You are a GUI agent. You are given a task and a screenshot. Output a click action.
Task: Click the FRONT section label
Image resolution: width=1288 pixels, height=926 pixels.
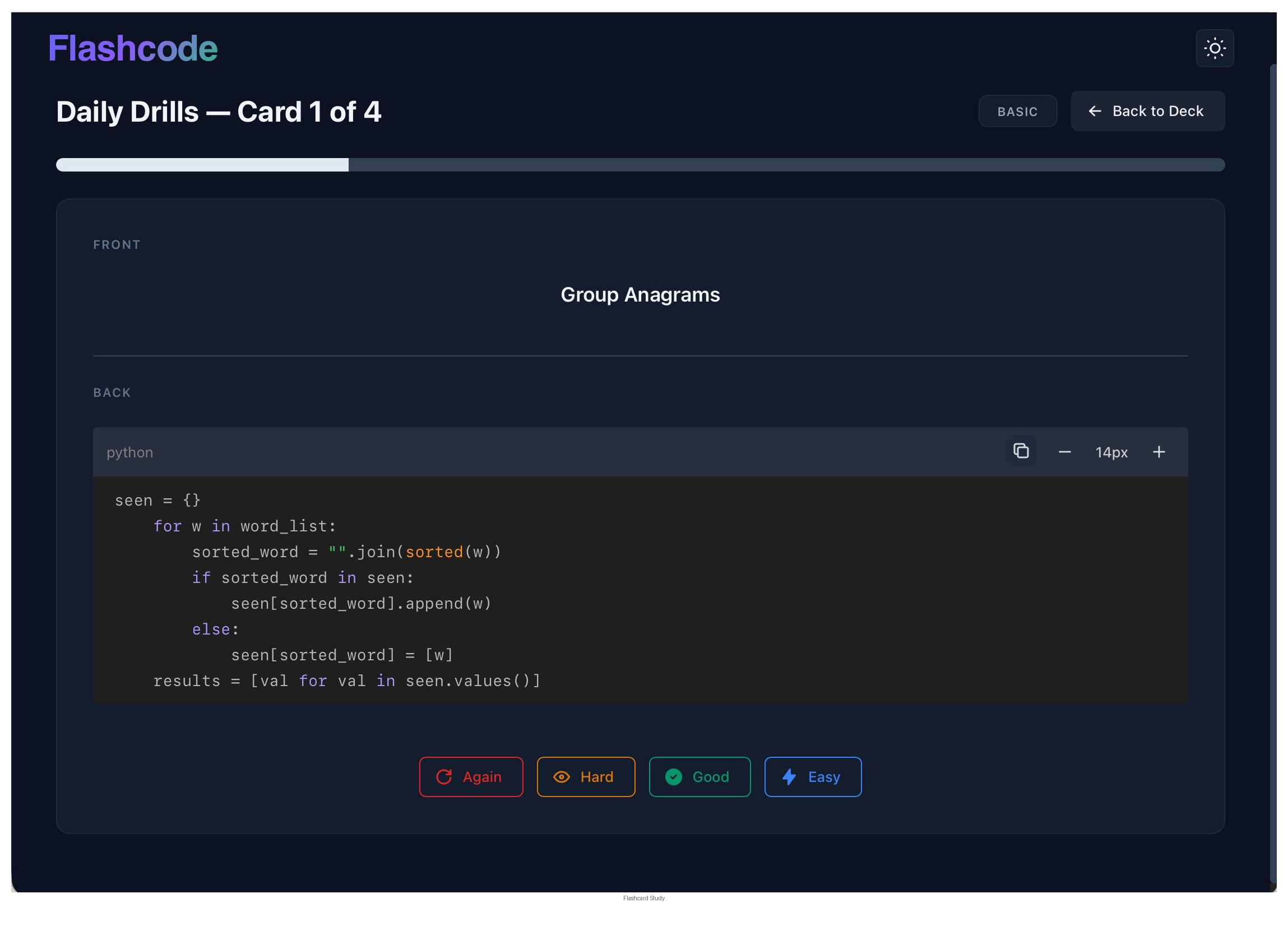click(117, 245)
